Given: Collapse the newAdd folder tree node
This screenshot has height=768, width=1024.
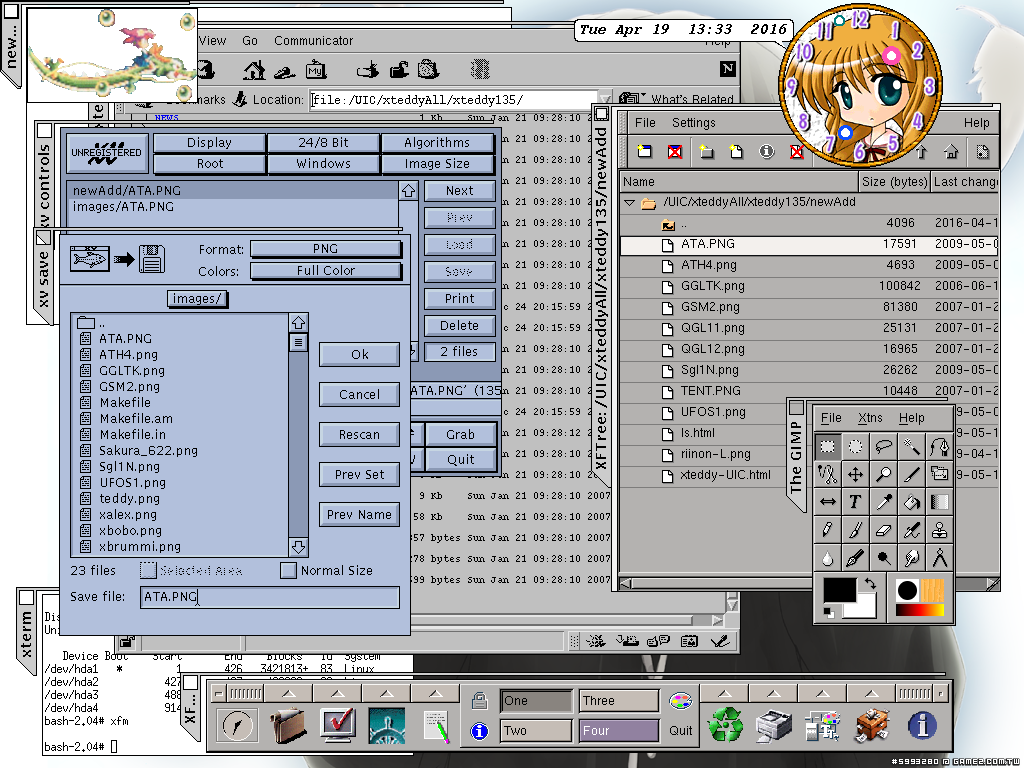Looking at the screenshot, I should pos(629,203).
